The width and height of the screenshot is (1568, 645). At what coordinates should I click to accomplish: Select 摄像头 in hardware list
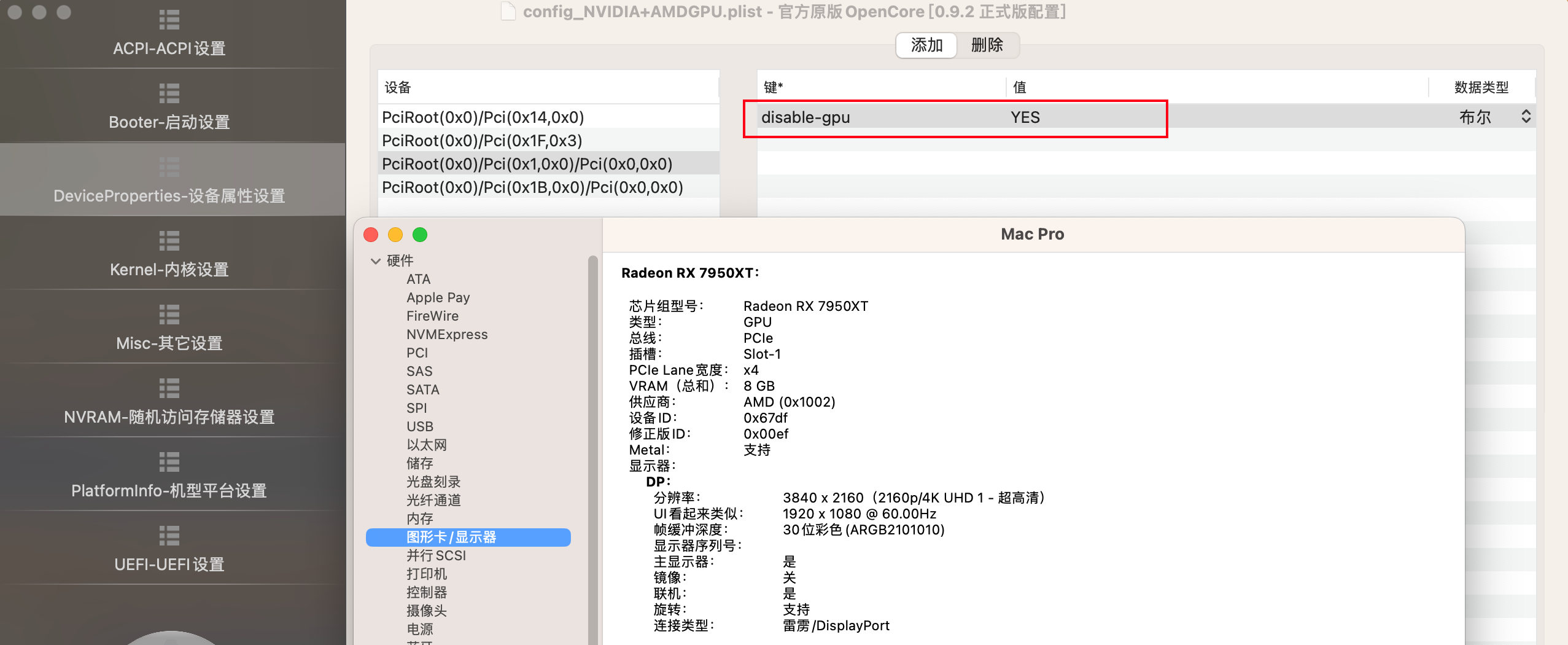click(426, 611)
